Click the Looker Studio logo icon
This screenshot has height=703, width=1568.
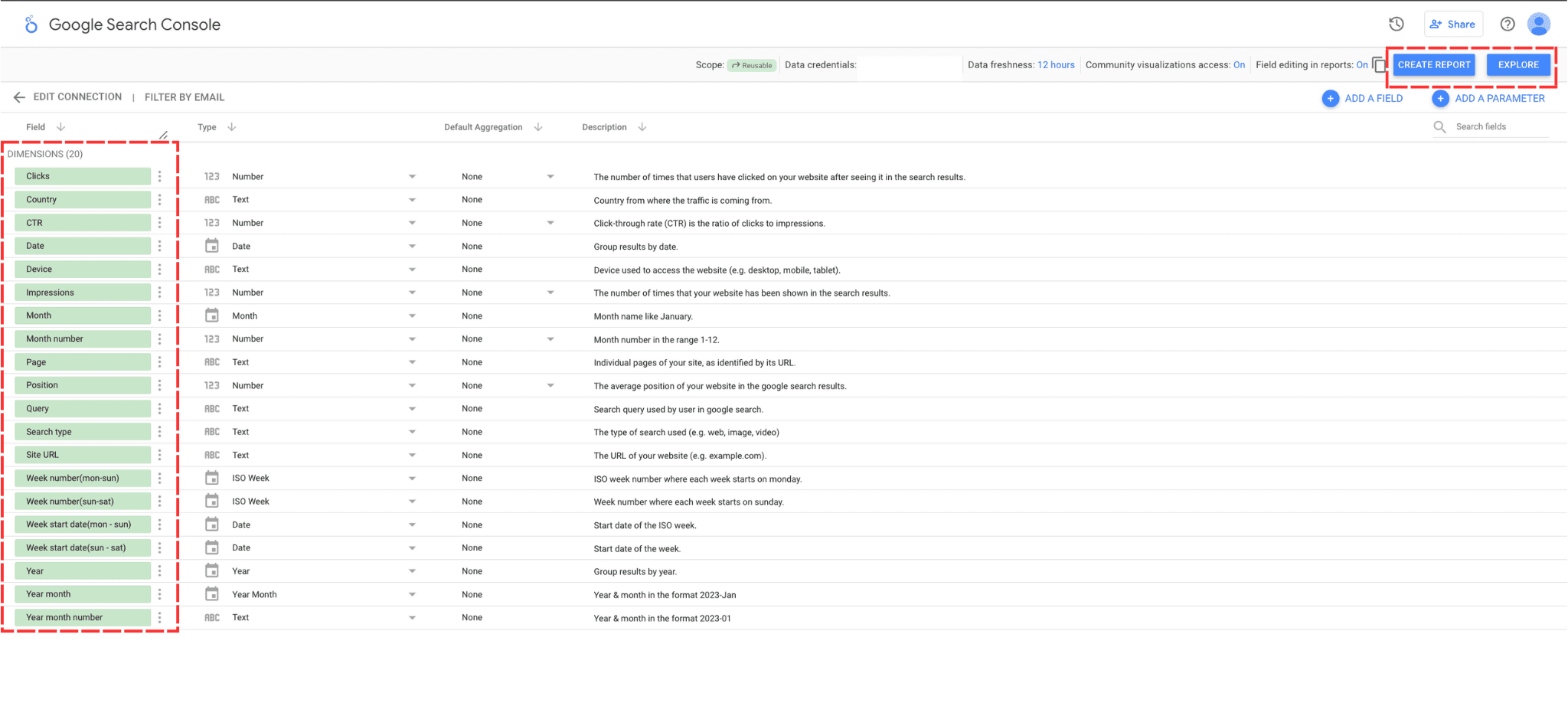[x=31, y=25]
